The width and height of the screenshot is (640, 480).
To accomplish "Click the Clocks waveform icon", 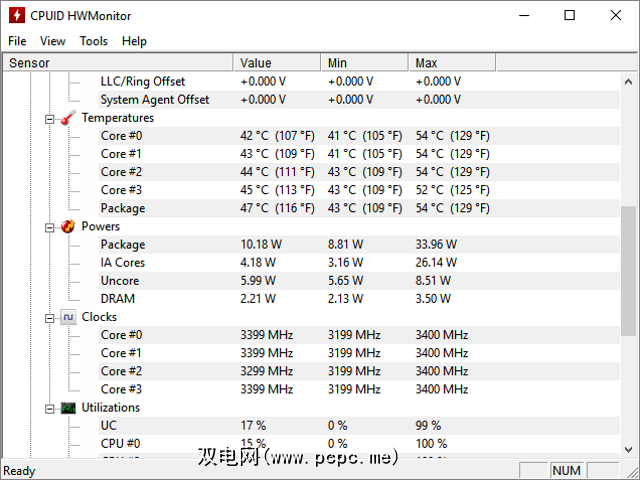I will 68,317.
